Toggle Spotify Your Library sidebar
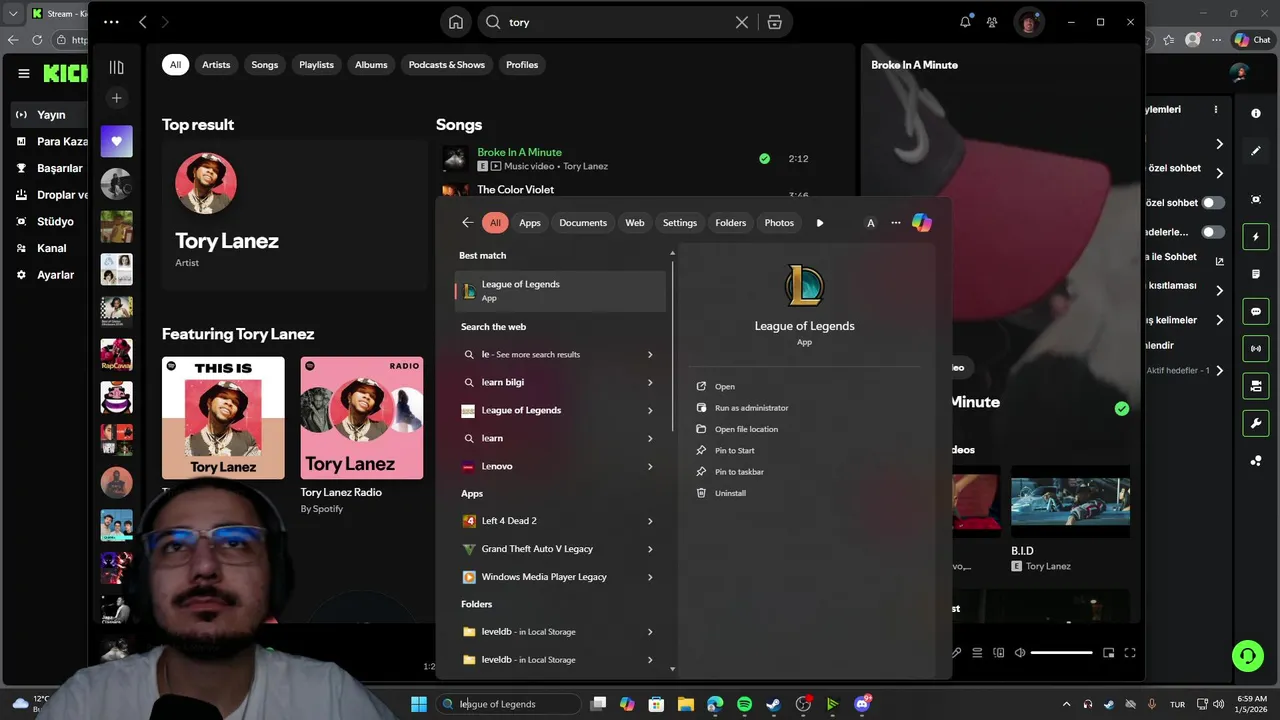Image resolution: width=1280 pixels, height=720 pixels. [x=116, y=67]
